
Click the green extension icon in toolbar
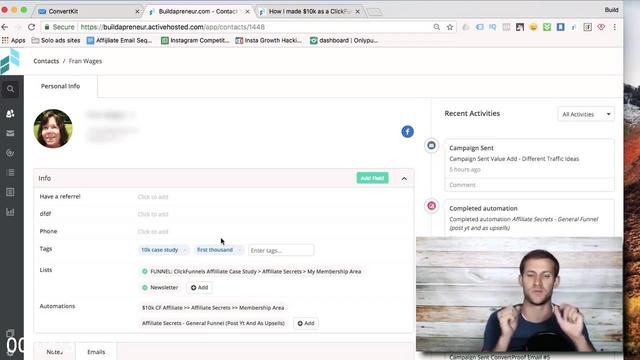click(547, 27)
